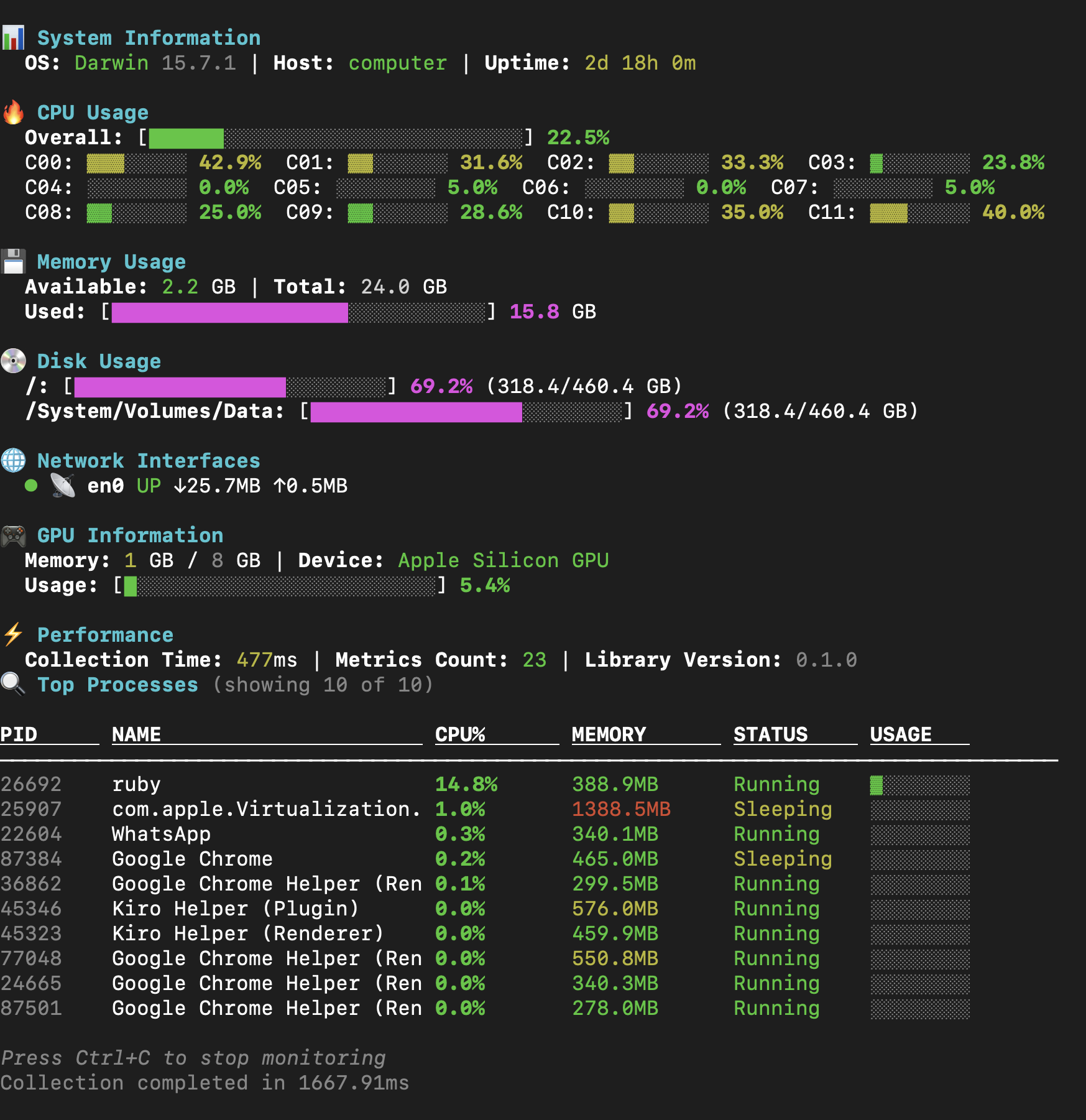Click the PID column header

pos(19,734)
